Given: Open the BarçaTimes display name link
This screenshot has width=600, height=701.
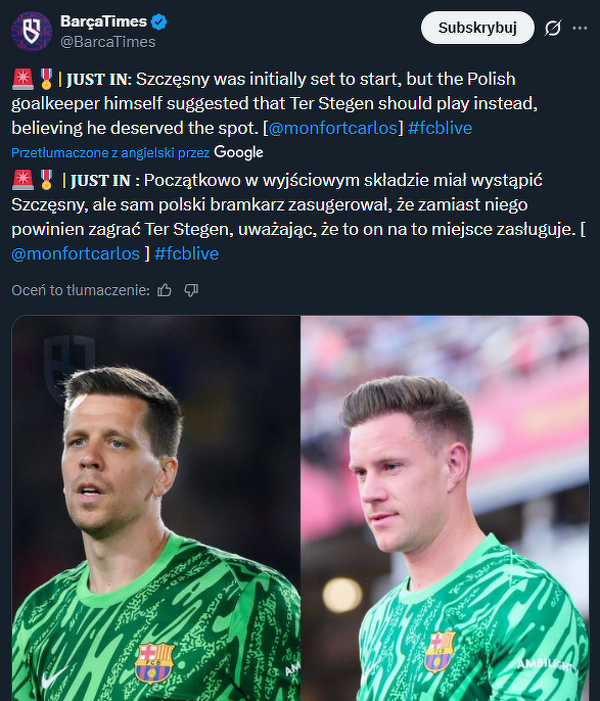Looking at the screenshot, I should (103, 21).
